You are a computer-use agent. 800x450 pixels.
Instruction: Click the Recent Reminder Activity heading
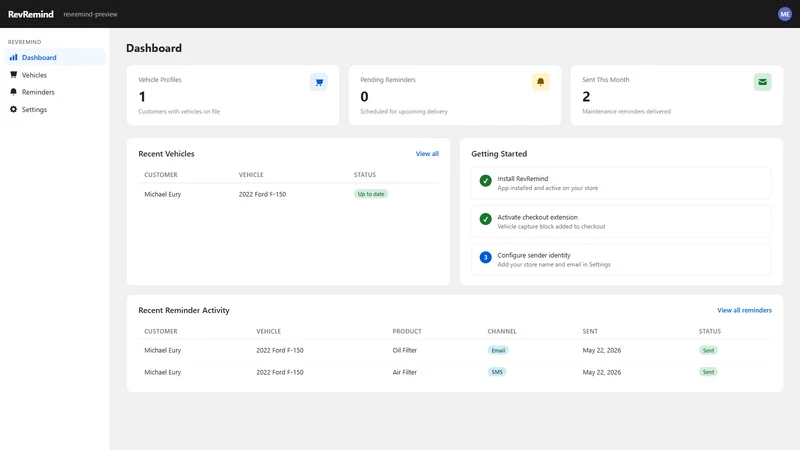click(184, 310)
